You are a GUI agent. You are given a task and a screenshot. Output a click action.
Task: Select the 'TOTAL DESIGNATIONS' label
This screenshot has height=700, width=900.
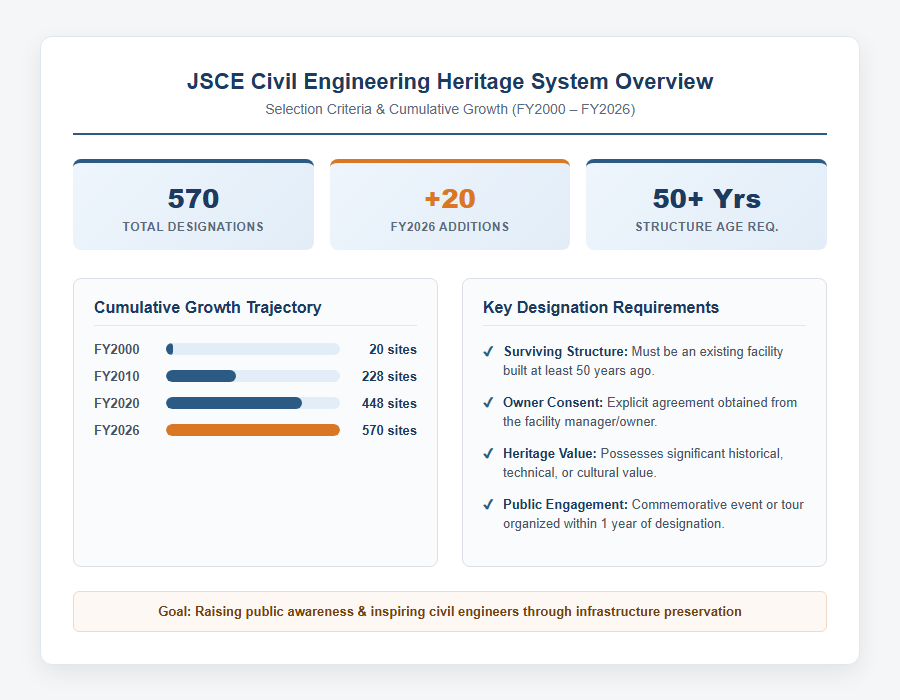pos(193,227)
